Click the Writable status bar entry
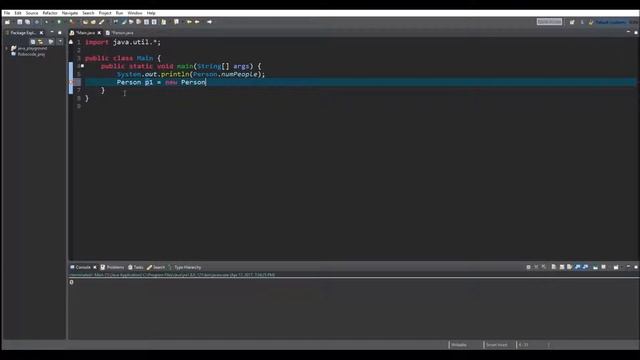The width and height of the screenshot is (640, 360). [x=459, y=345]
